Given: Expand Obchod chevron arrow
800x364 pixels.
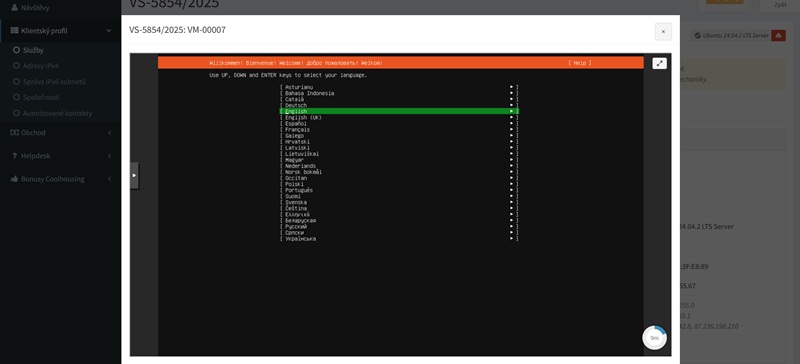Looking at the screenshot, I should pyautogui.click(x=109, y=133).
